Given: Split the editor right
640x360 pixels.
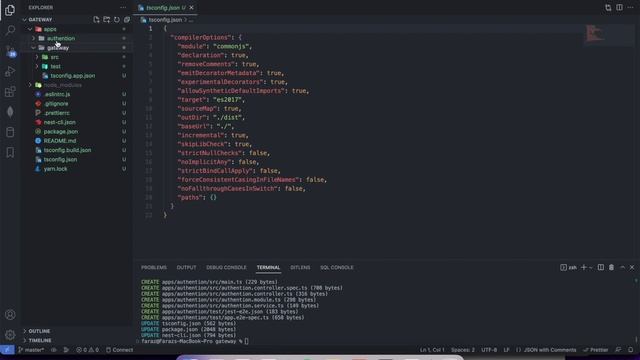Looking at the screenshot, I should 619,7.
